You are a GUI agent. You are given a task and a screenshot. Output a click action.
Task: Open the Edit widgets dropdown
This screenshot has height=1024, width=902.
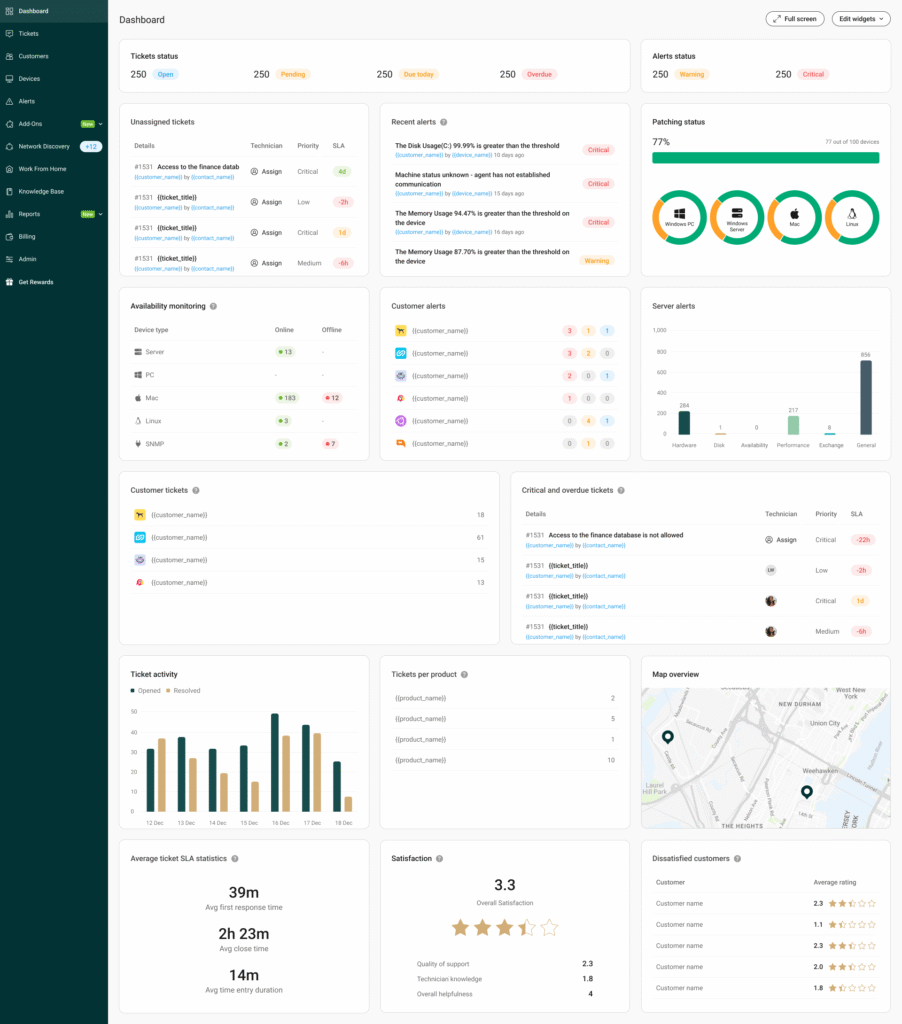pyautogui.click(x=859, y=18)
